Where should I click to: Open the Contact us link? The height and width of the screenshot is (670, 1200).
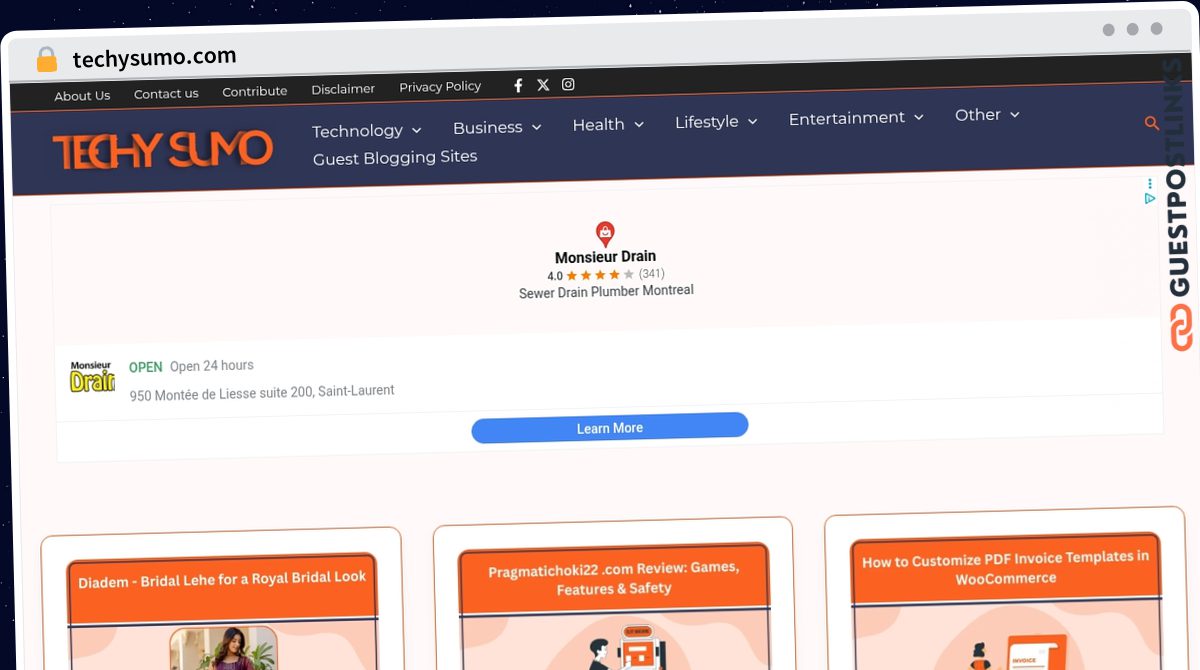(x=166, y=94)
